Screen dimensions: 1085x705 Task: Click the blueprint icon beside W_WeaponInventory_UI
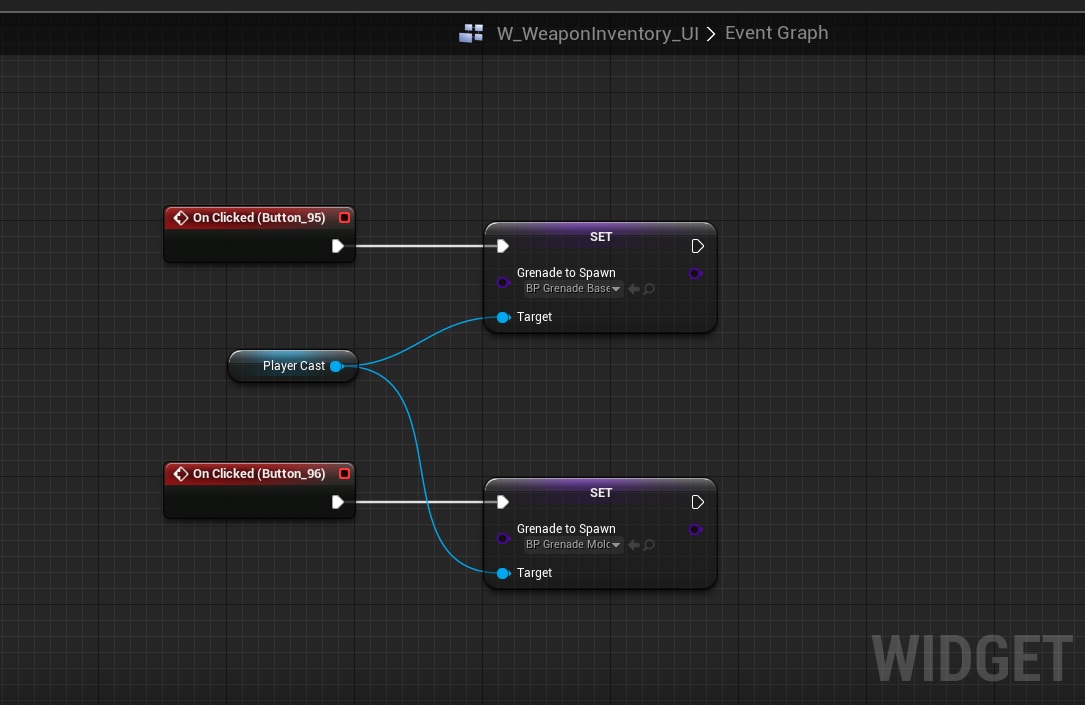coord(471,34)
